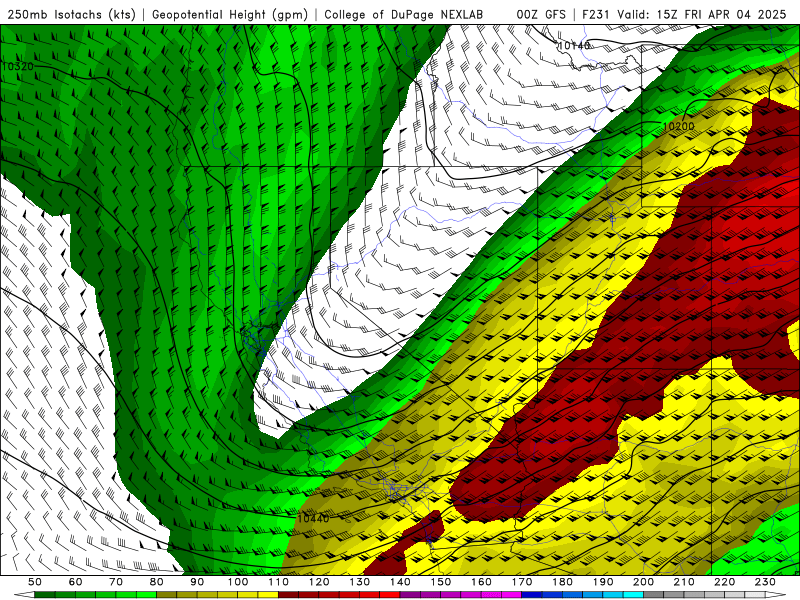Click the 50 value on the color scale

35,582
